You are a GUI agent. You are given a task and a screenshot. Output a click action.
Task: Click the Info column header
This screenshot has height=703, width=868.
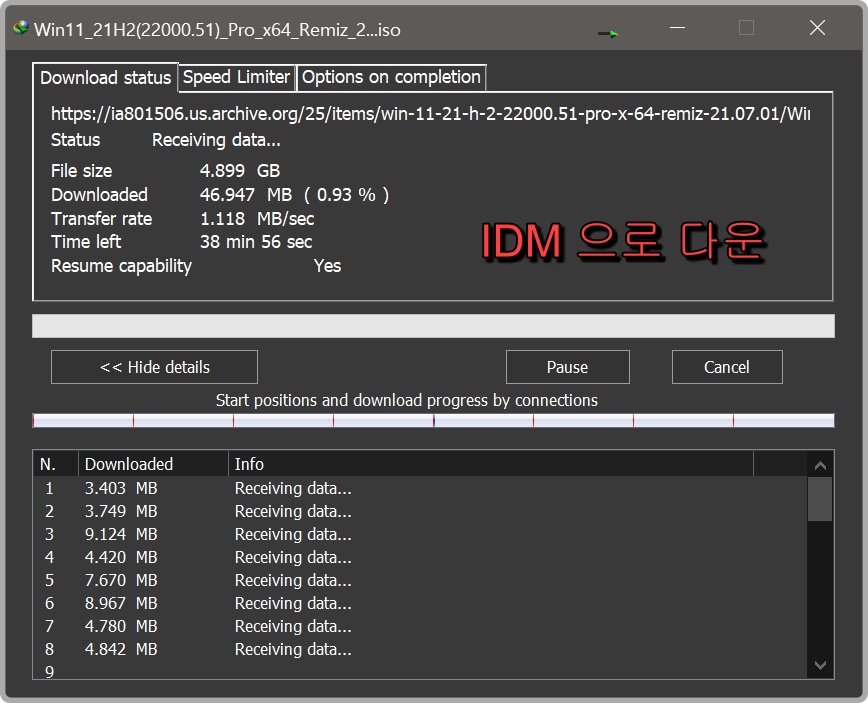click(x=491, y=464)
